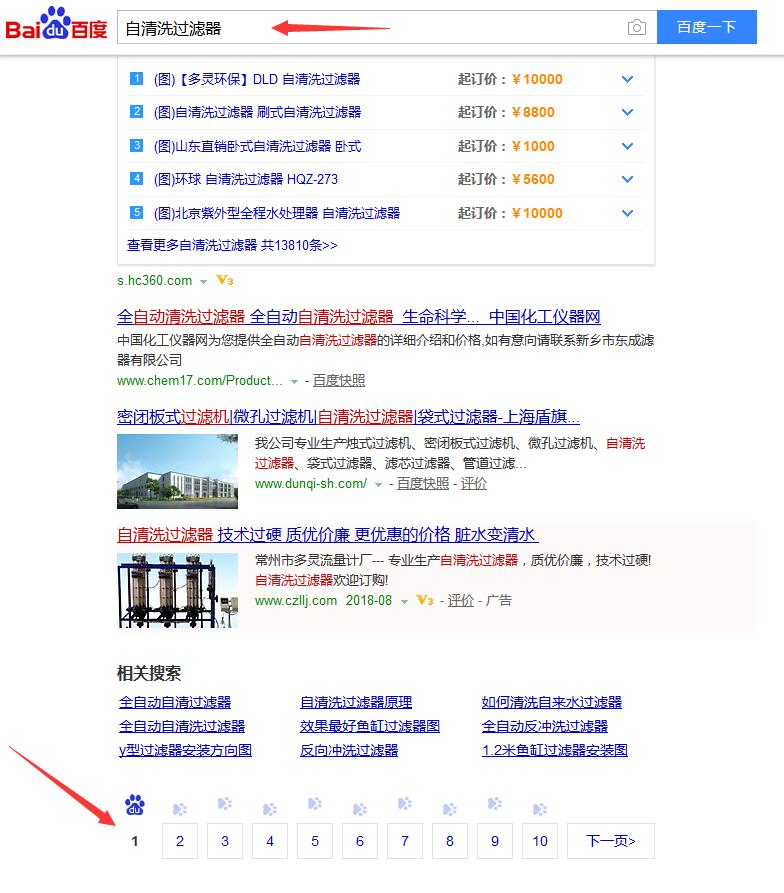784x893 pixels.
Task: Open 查看更多自清洗过滤器 link
Action: point(232,245)
